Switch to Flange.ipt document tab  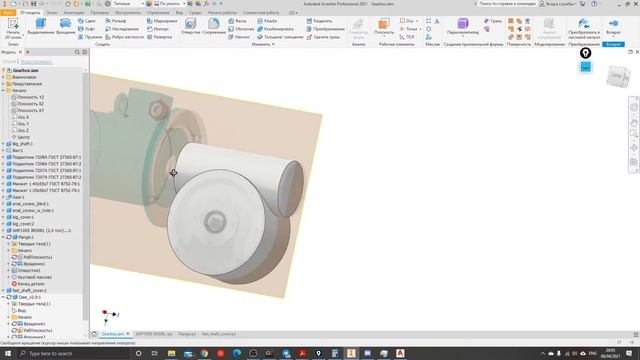(x=187, y=334)
